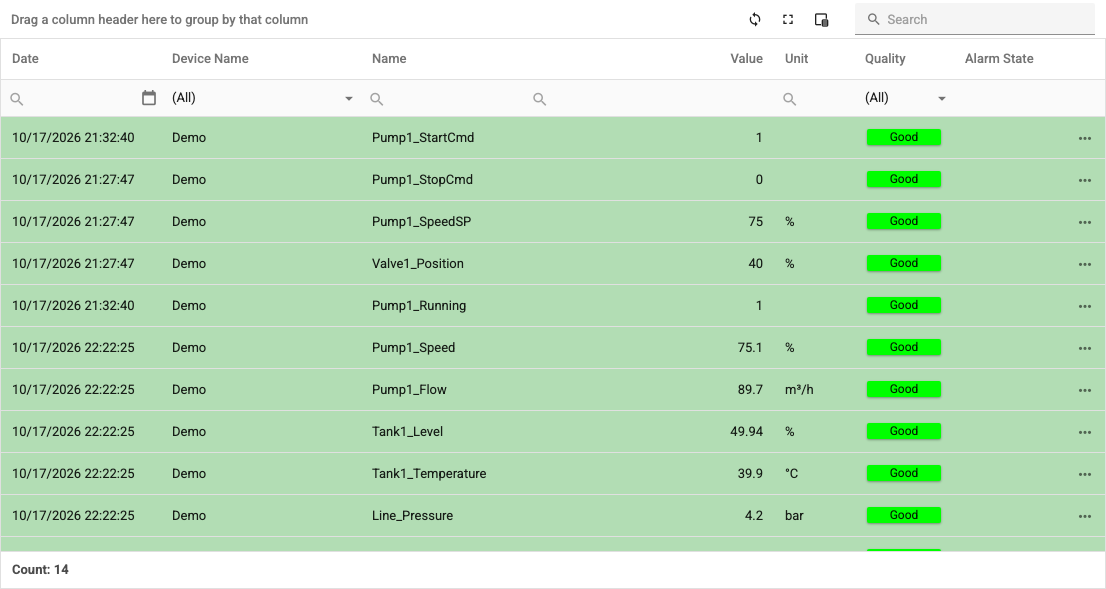1106x589 pixels.
Task: Open the column chooser icon
Action: point(821,20)
